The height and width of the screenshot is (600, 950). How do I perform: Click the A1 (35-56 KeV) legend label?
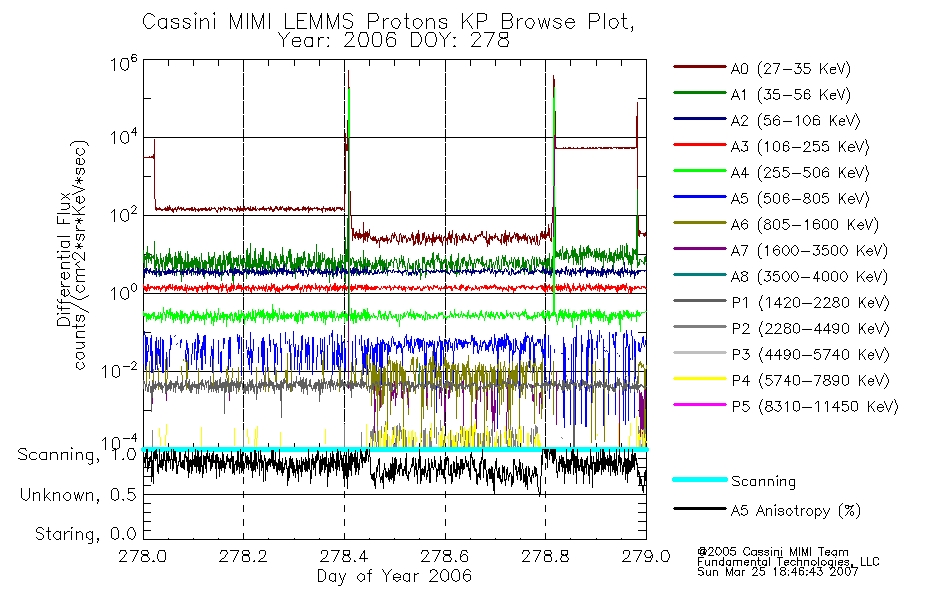(x=791, y=95)
